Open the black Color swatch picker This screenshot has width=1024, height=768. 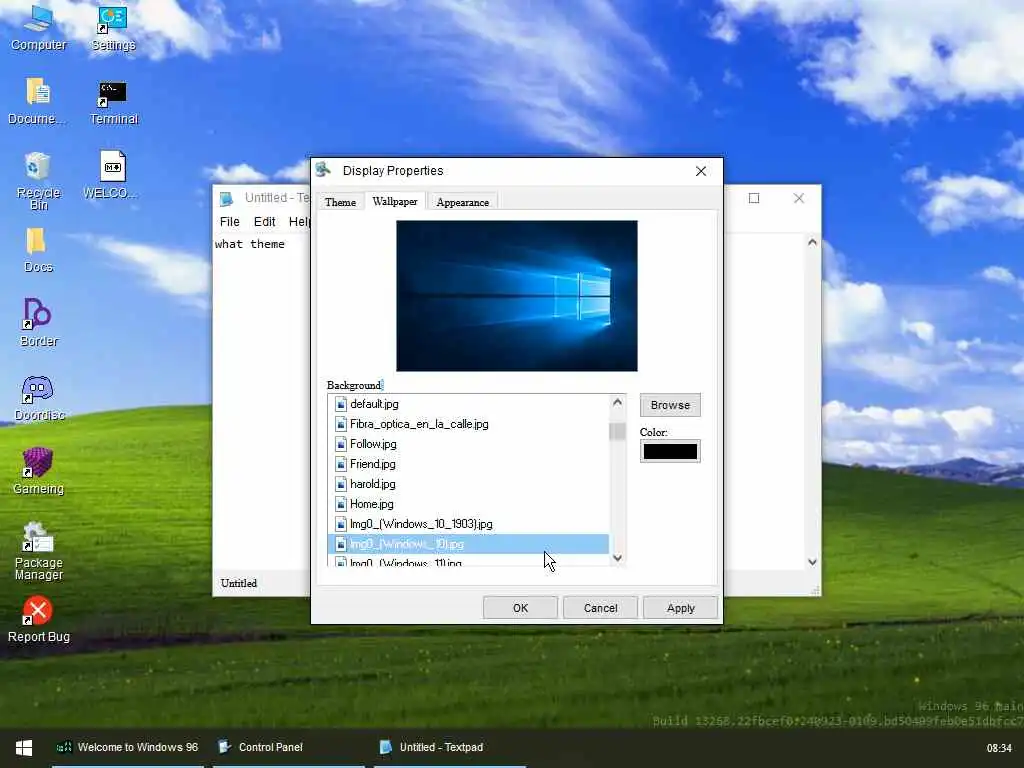(x=670, y=451)
